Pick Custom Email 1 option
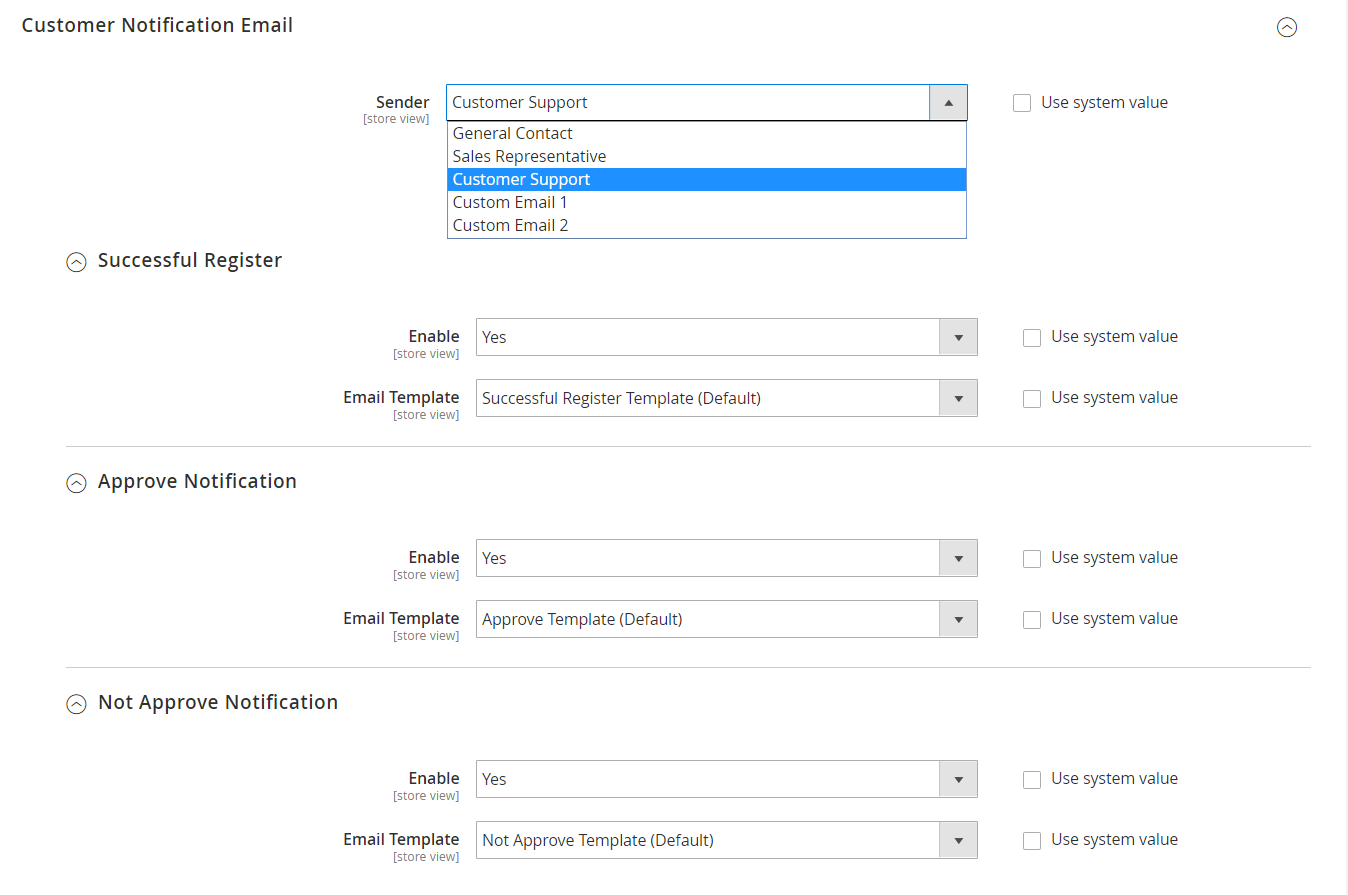Screen dimensions: 1348x895 [x=510, y=202]
